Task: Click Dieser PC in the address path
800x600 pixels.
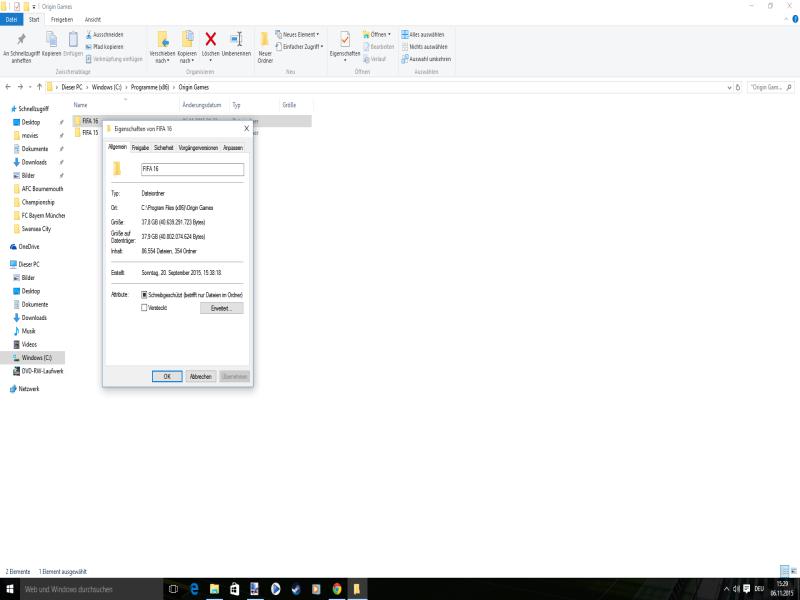Action: [x=71, y=87]
